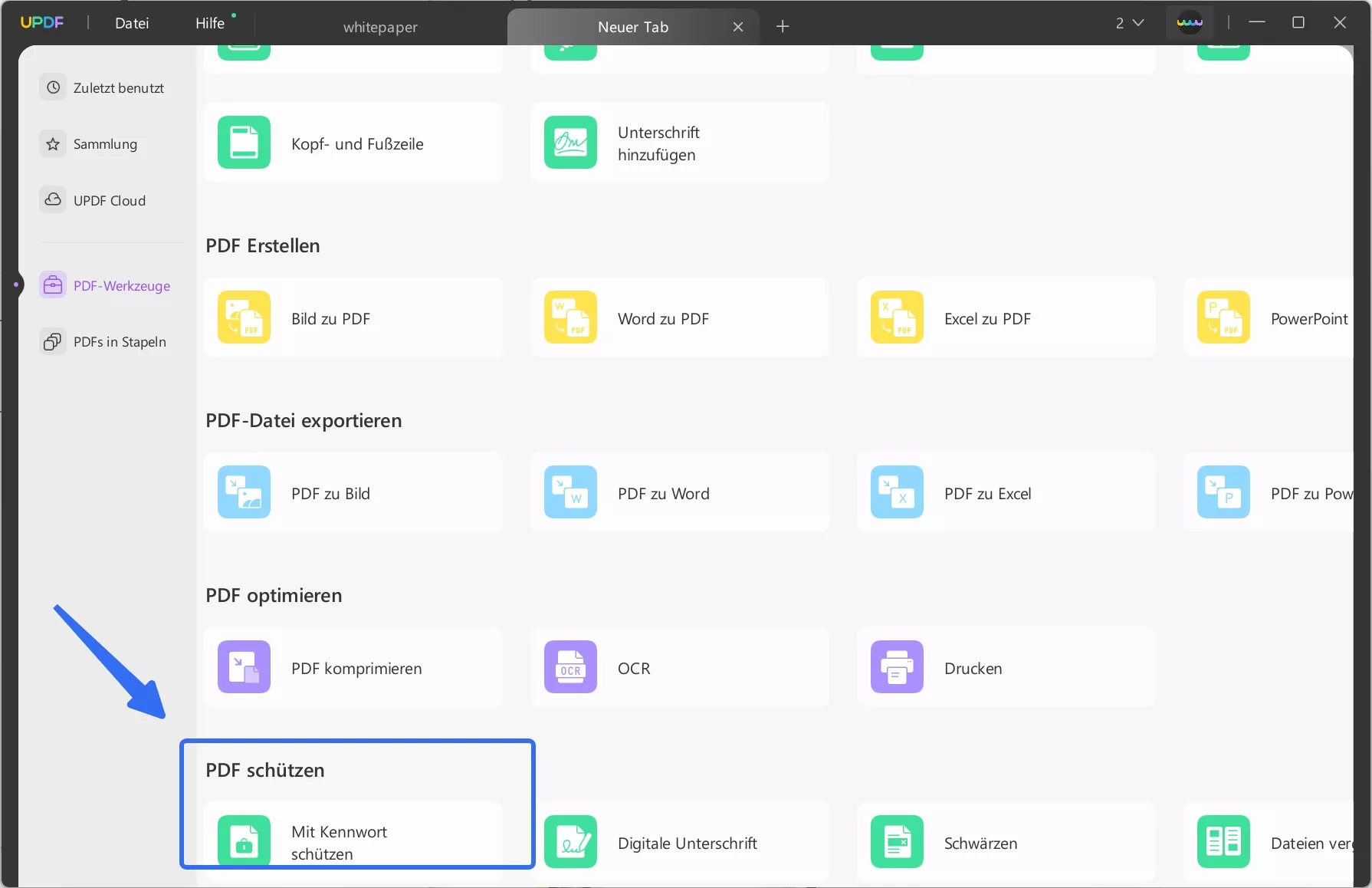Click the Schwärzen label
This screenshot has width=1372, height=888.
(x=980, y=843)
